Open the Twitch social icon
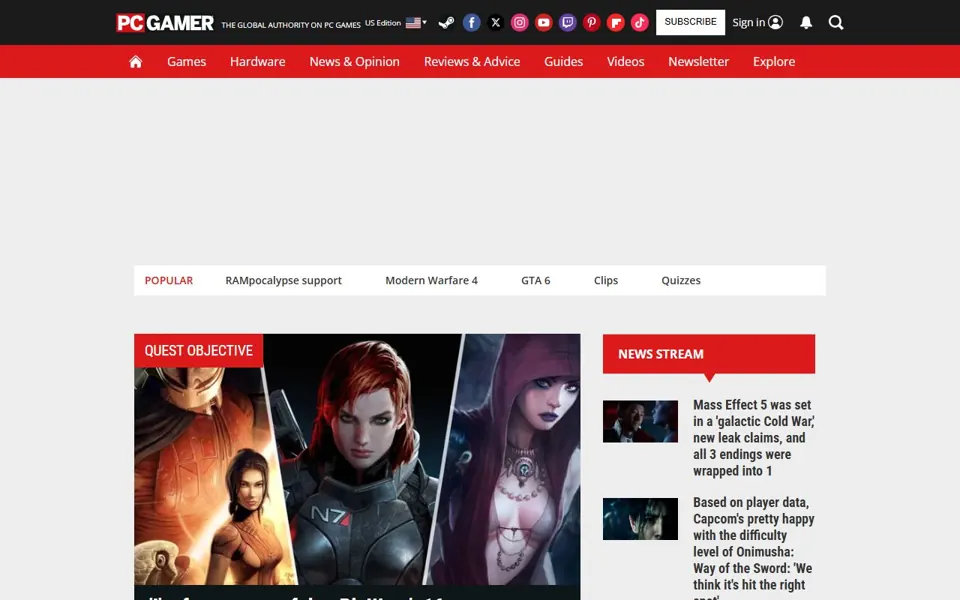The image size is (960, 600). click(568, 23)
